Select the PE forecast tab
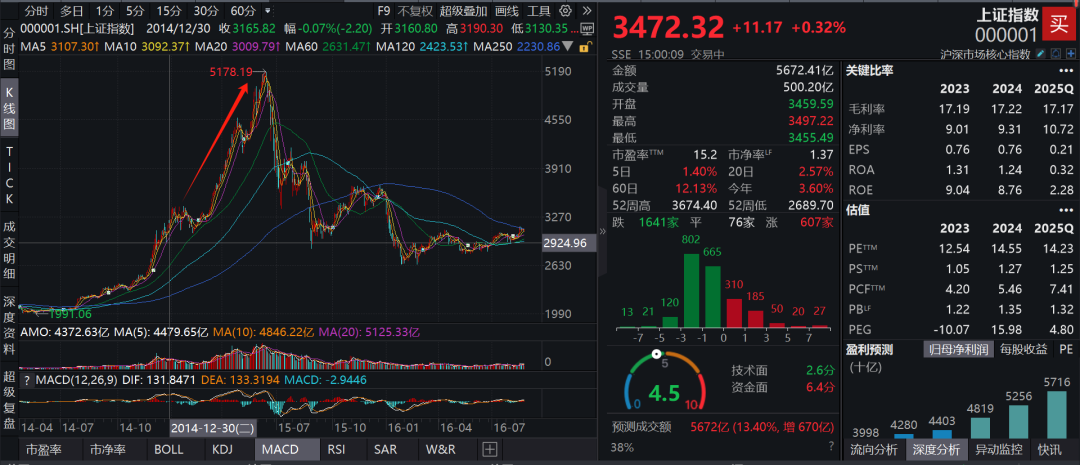Image resolution: width=1080 pixels, height=465 pixels. click(x=1066, y=350)
